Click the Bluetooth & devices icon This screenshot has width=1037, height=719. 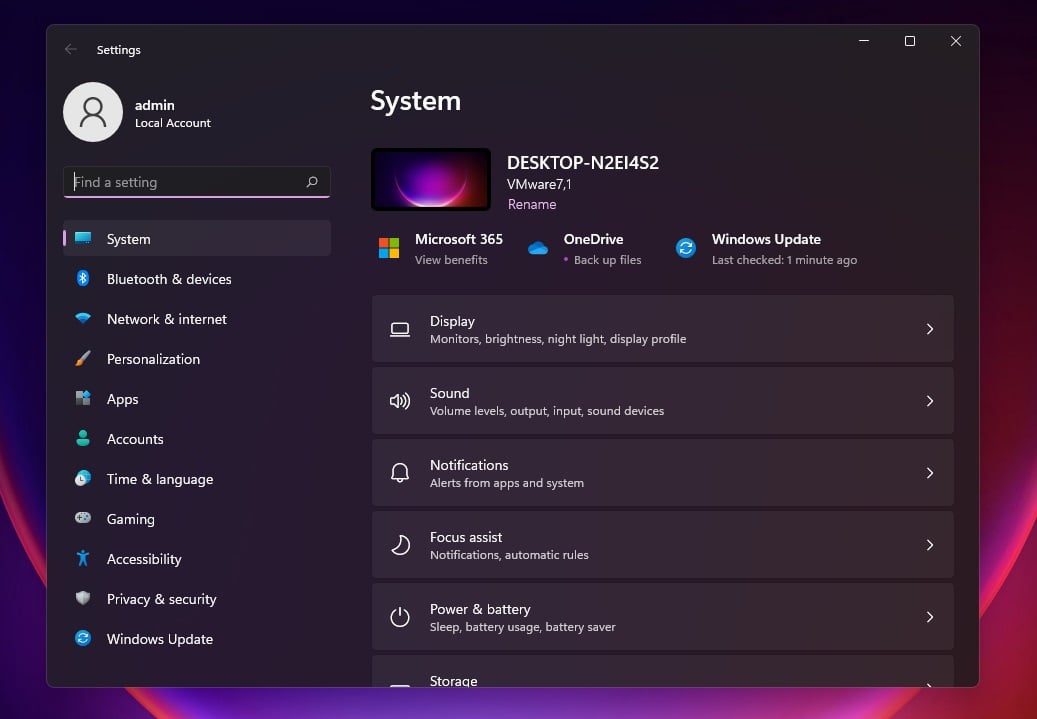coord(84,279)
